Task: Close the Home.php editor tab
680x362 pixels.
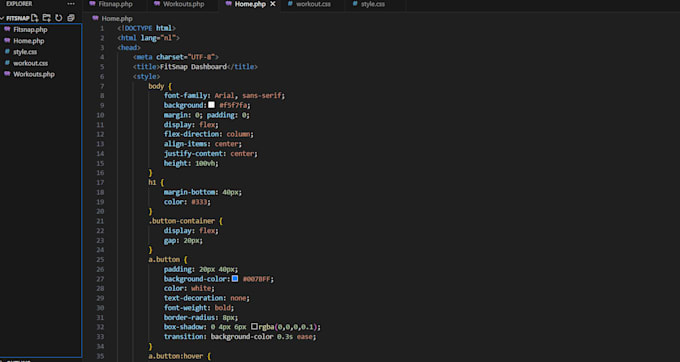Action: 273,4
